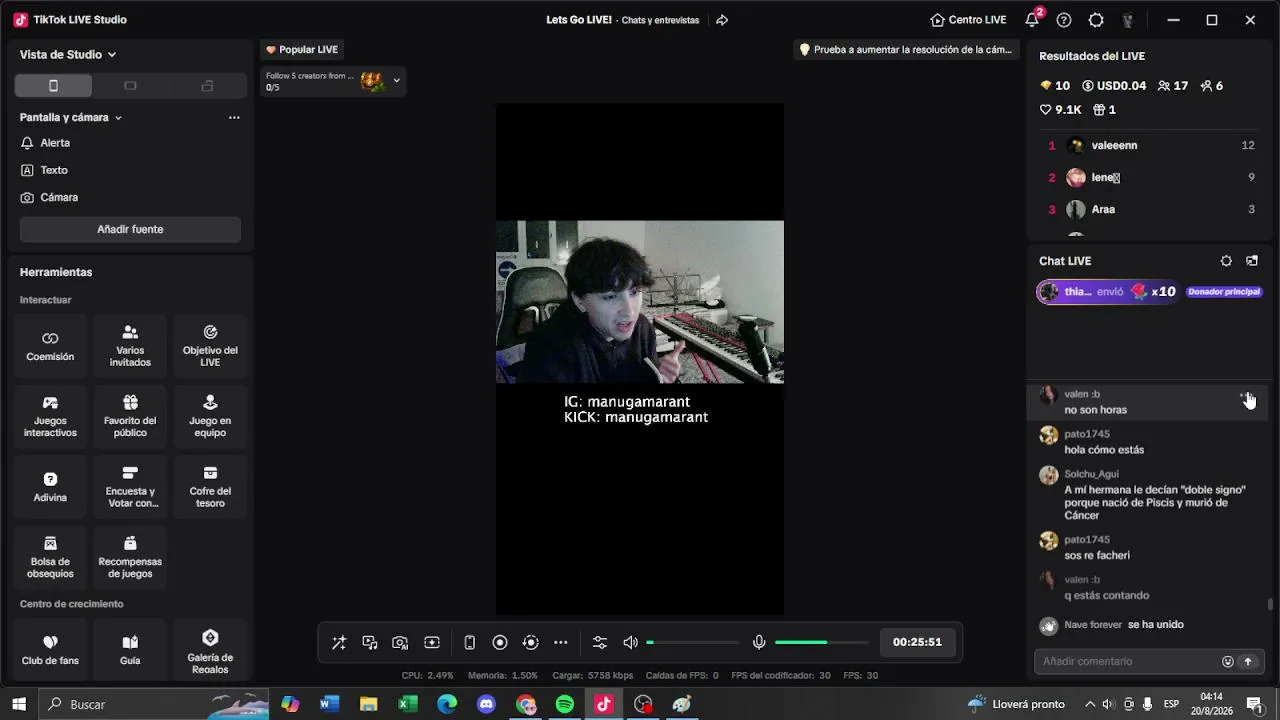The width and height of the screenshot is (1280, 720).
Task: Open Varios invitados tool
Action: pyautogui.click(x=130, y=346)
